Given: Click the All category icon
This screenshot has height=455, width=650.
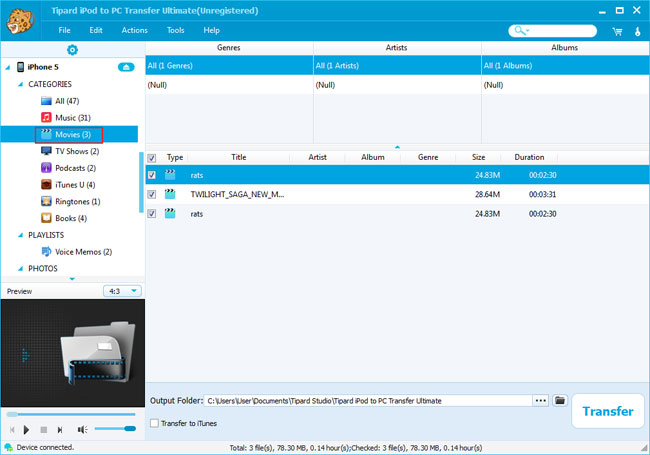Looking at the screenshot, I should point(46,101).
